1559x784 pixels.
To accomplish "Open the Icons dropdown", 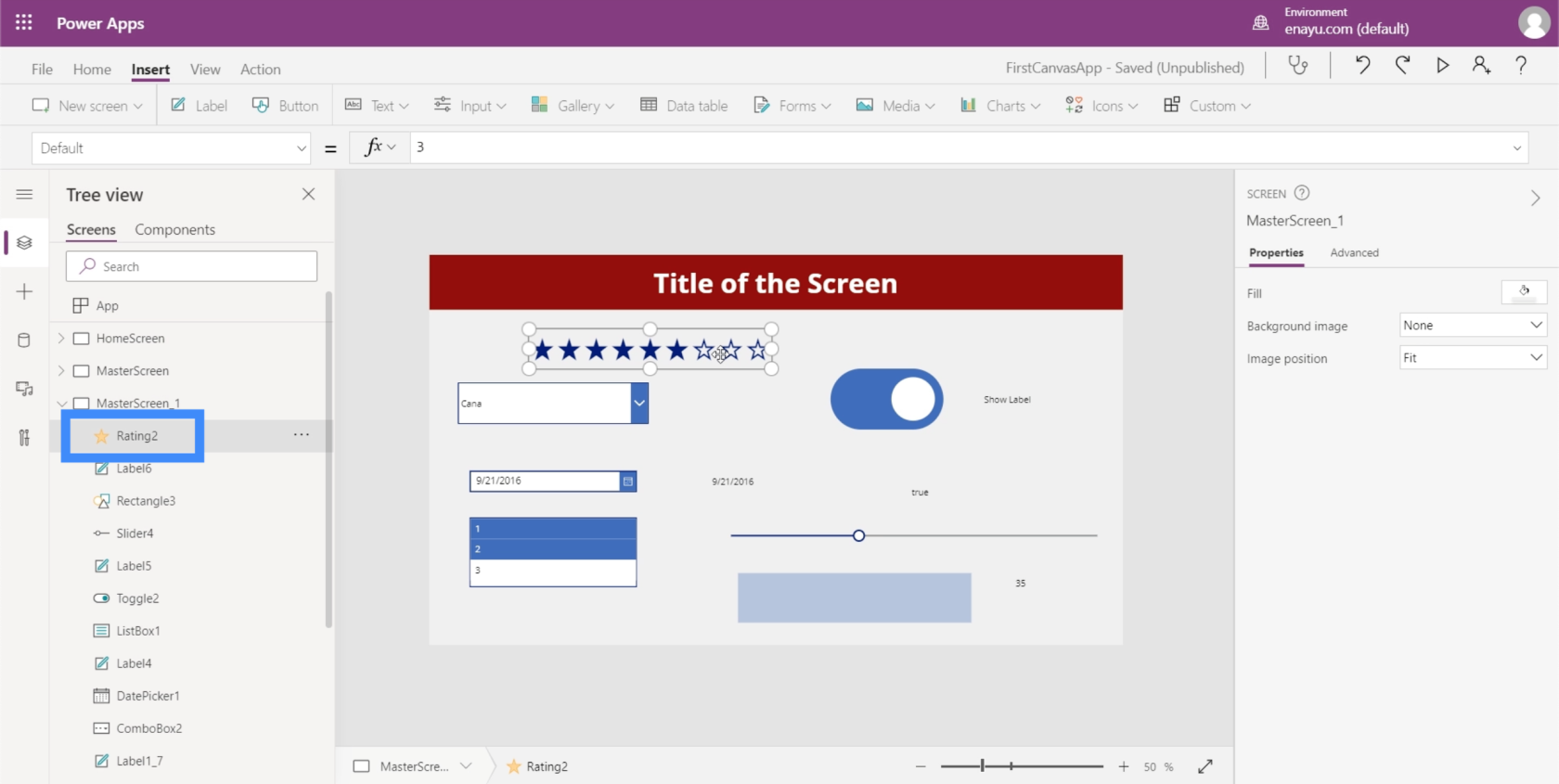I will click(1102, 106).
